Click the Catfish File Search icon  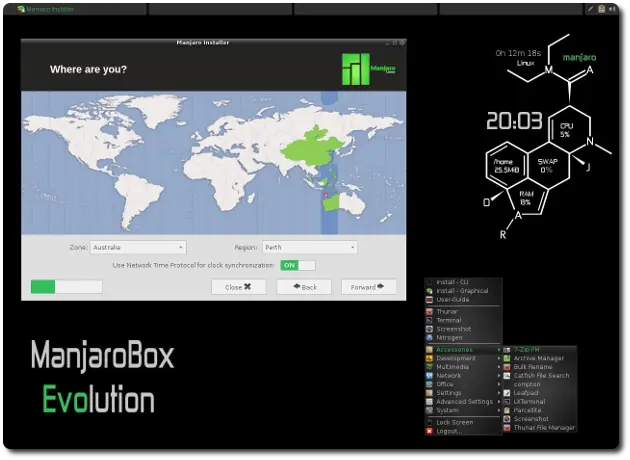507,376
